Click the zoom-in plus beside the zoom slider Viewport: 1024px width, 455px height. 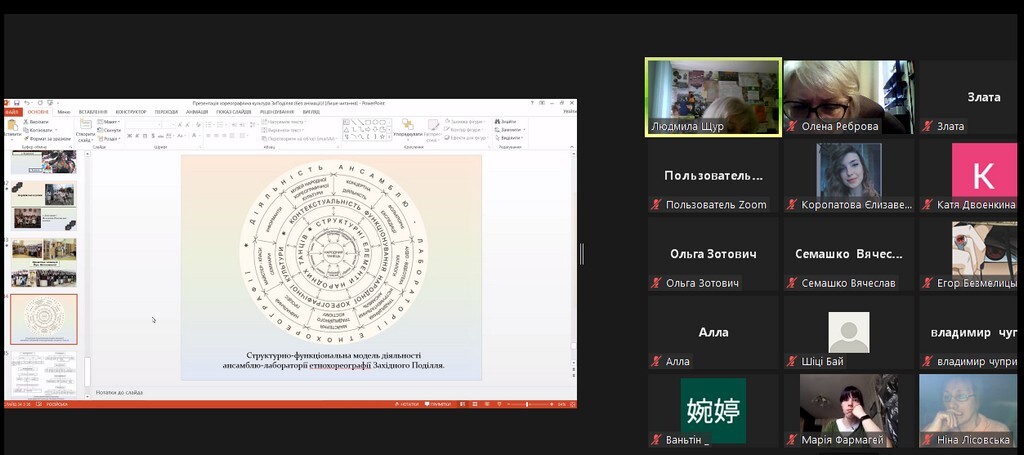tap(552, 404)
